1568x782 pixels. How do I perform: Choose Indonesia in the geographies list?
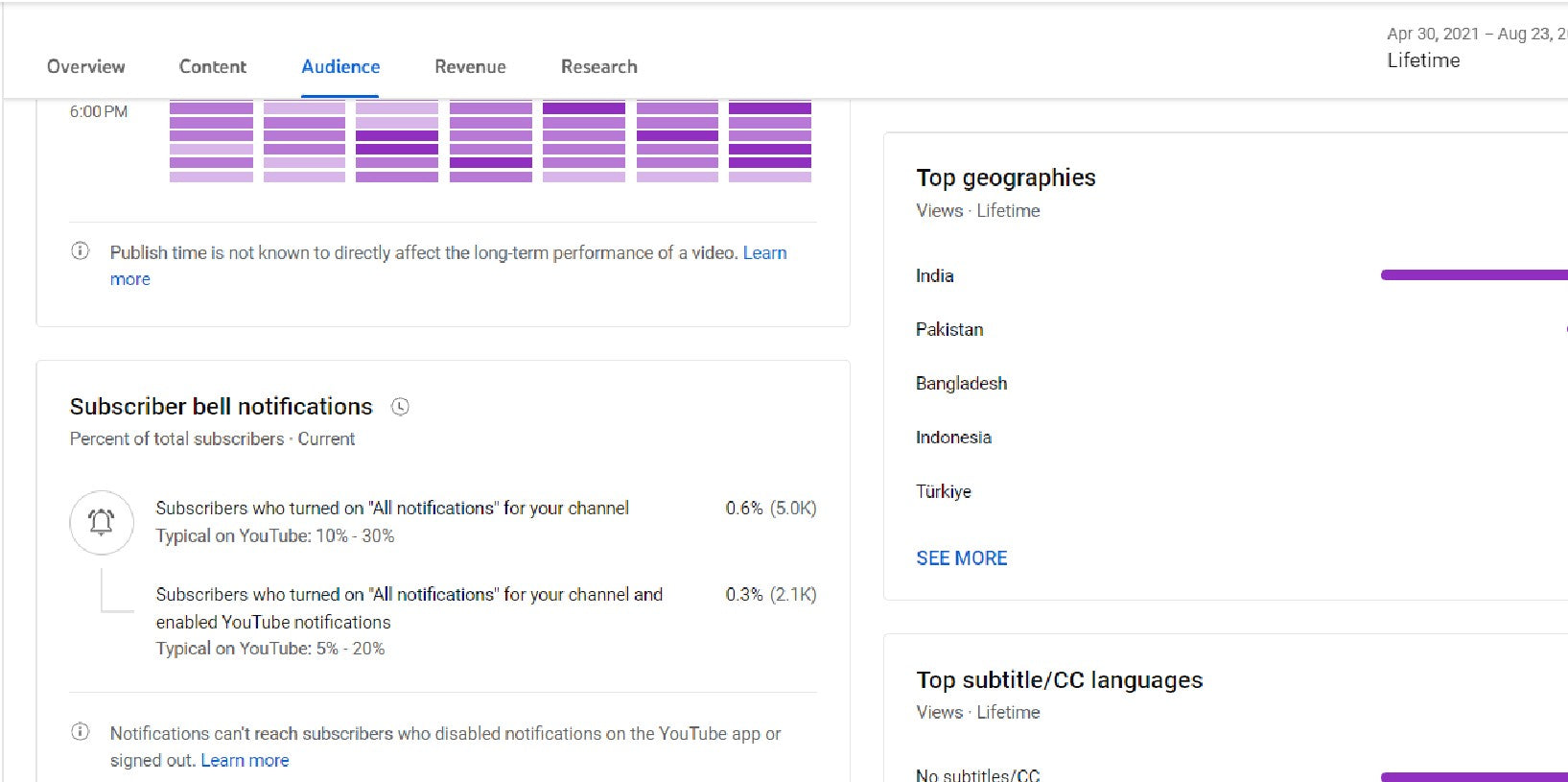pos(953,438)
